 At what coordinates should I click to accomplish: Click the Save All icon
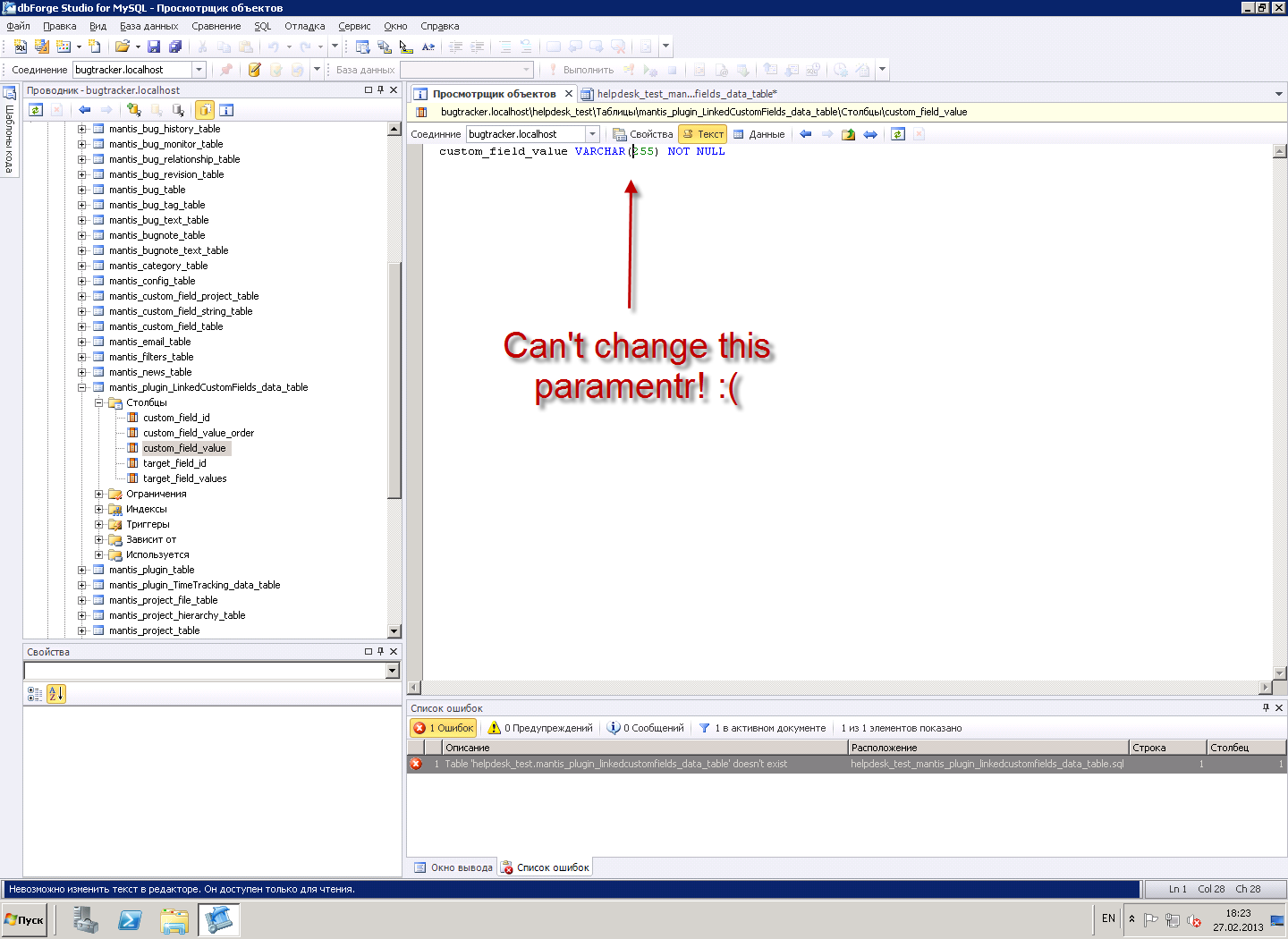[175, 47]
